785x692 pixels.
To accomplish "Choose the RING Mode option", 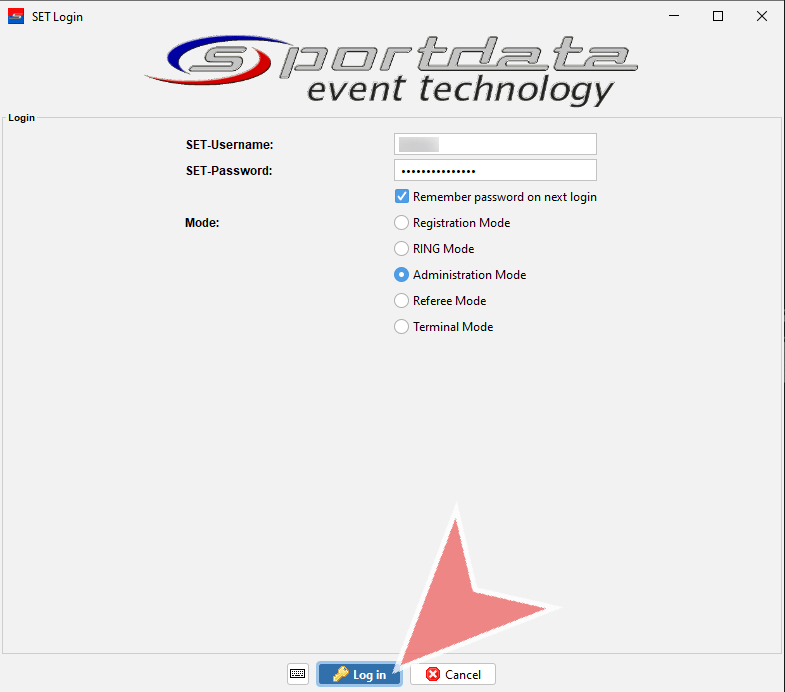I will [402, 249].
